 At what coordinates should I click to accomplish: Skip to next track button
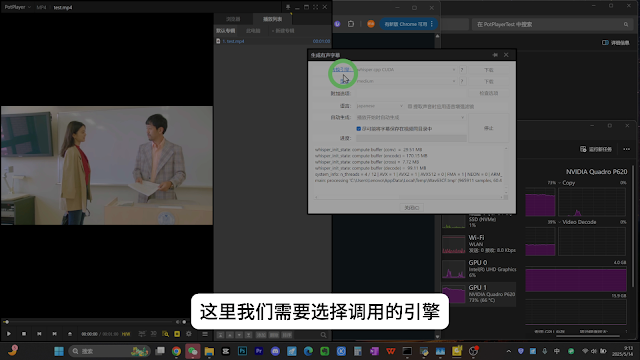click(x=54, y=334)
